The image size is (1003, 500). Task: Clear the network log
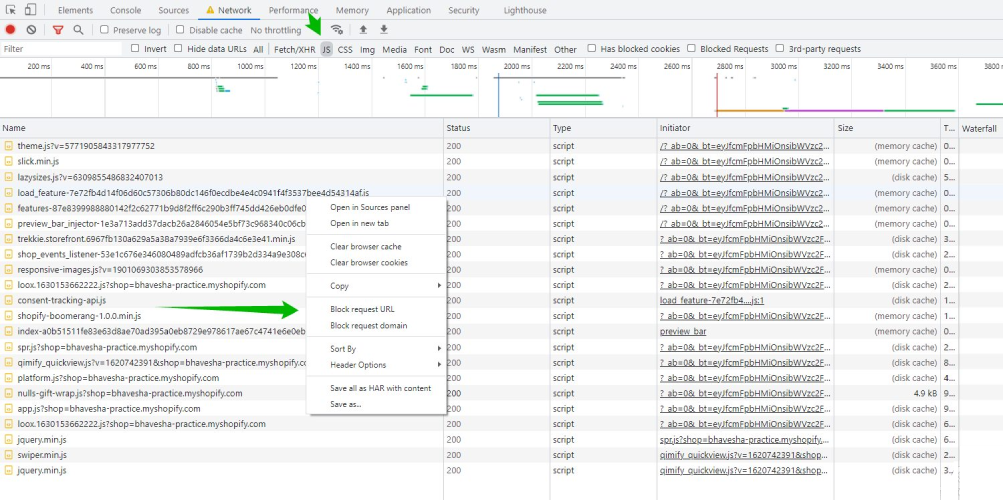[31, 30]
